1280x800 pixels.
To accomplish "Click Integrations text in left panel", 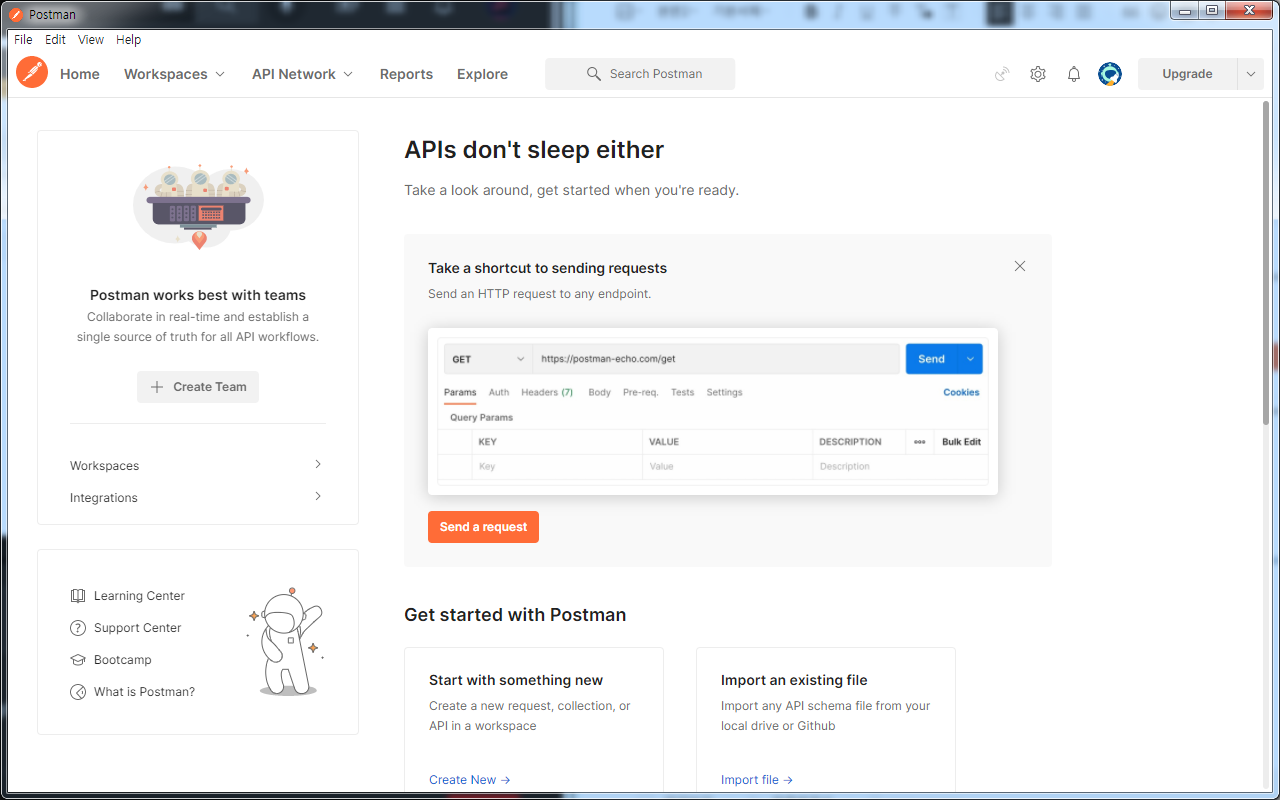I will [x=104, y=498].
